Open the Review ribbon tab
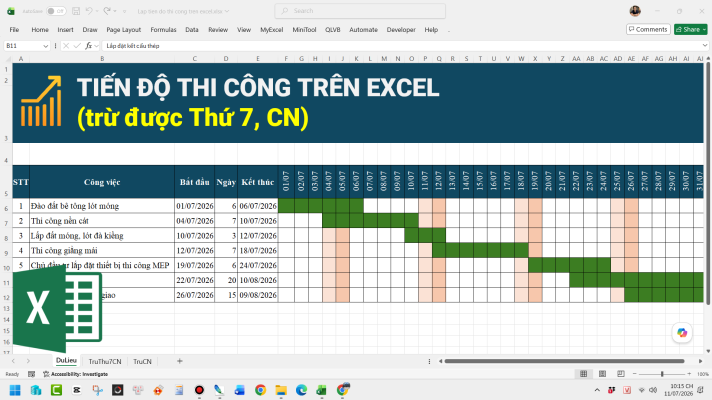Viewport: 712px width, 400px height. (218, 30)
